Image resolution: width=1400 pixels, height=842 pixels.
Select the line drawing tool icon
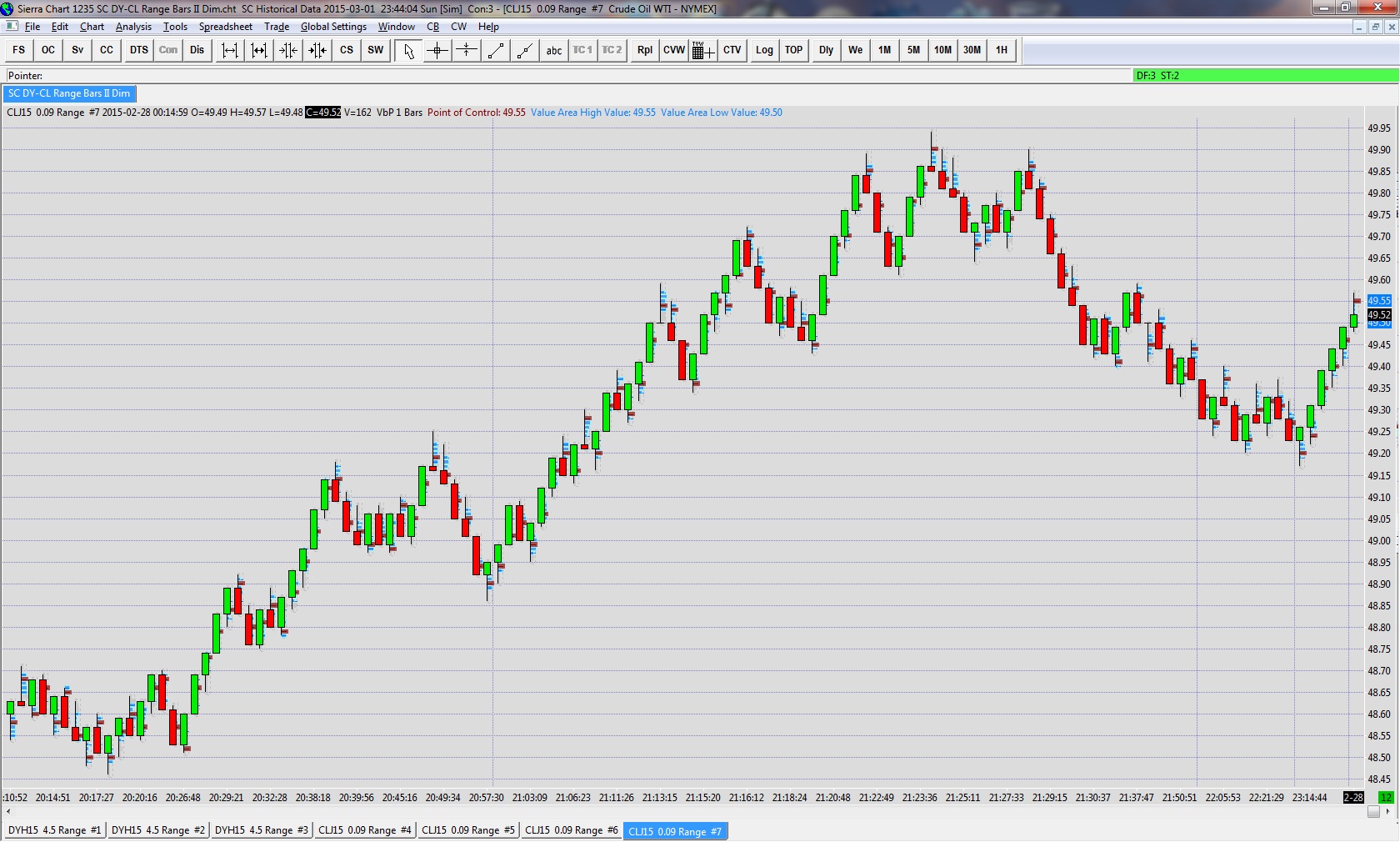pos(496,50)
